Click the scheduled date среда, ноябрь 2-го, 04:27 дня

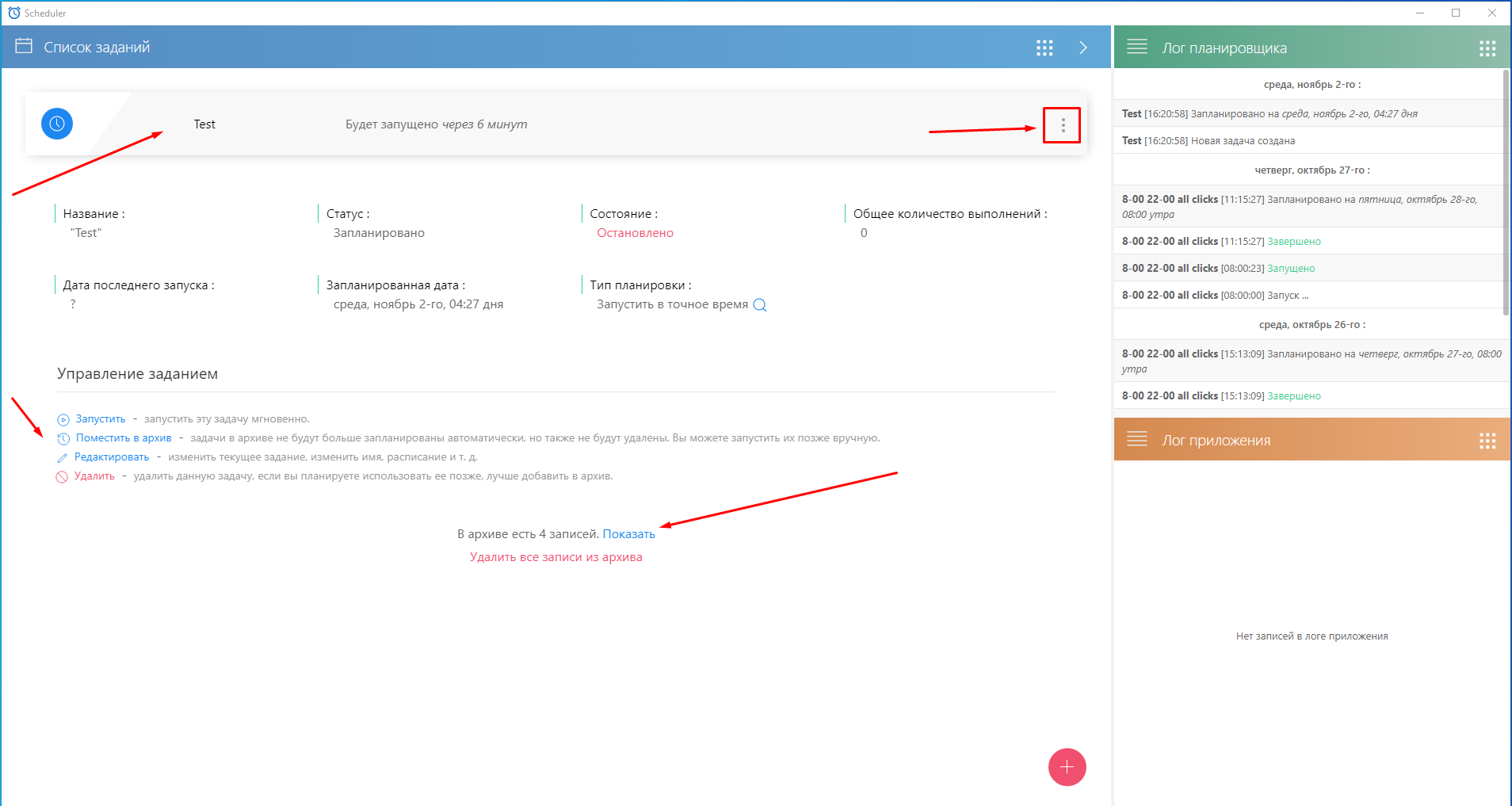[418, 304]
